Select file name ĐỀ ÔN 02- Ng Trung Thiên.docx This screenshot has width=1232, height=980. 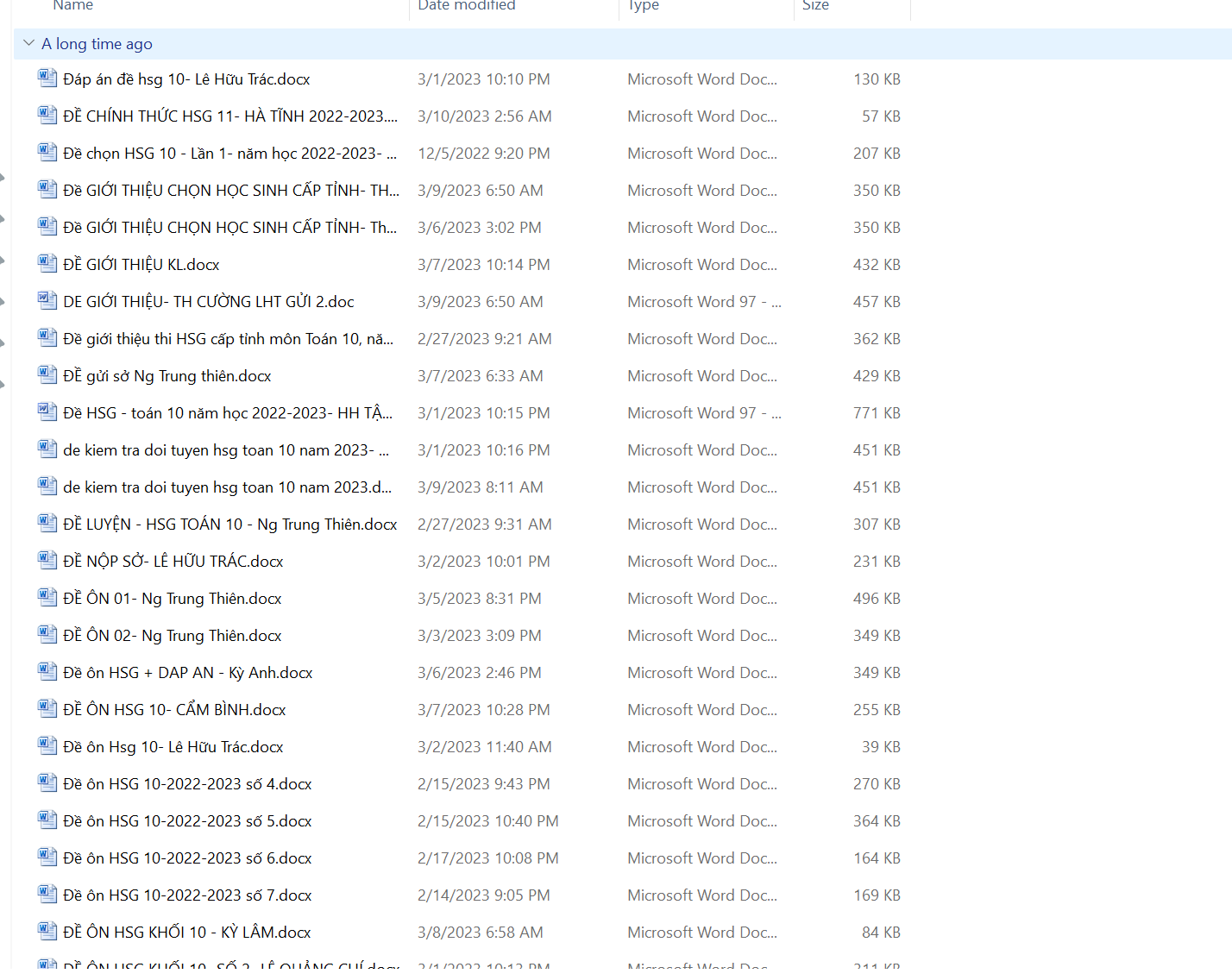click(173, 636)
